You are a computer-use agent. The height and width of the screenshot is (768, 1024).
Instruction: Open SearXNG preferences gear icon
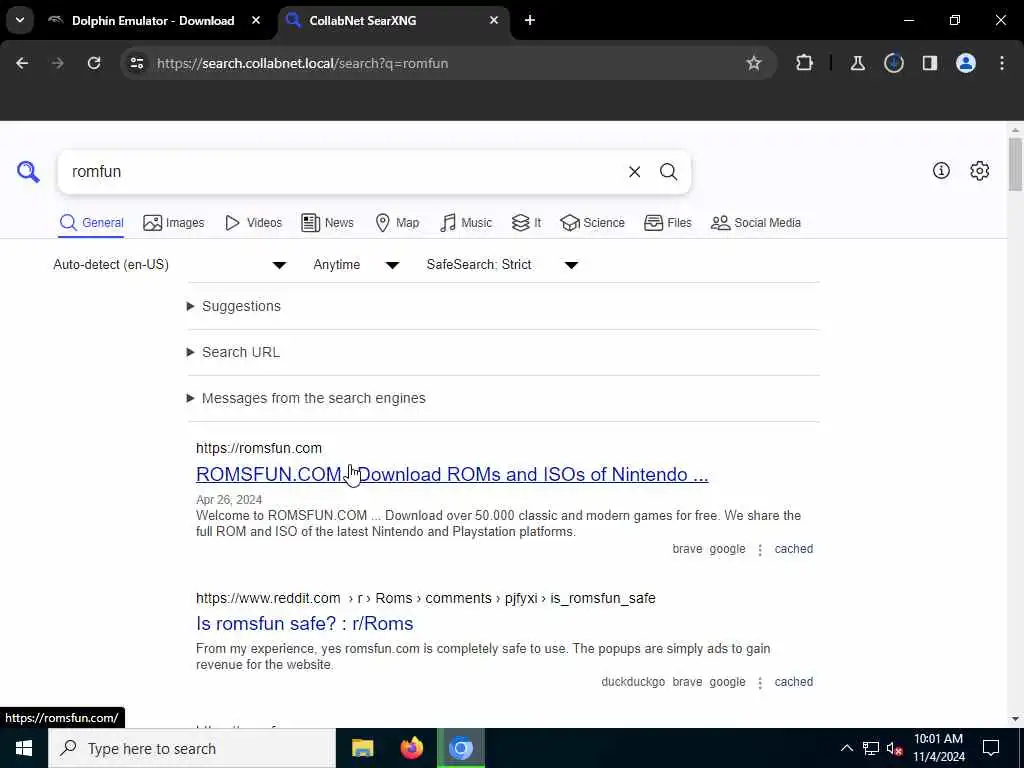click(979, 171)
